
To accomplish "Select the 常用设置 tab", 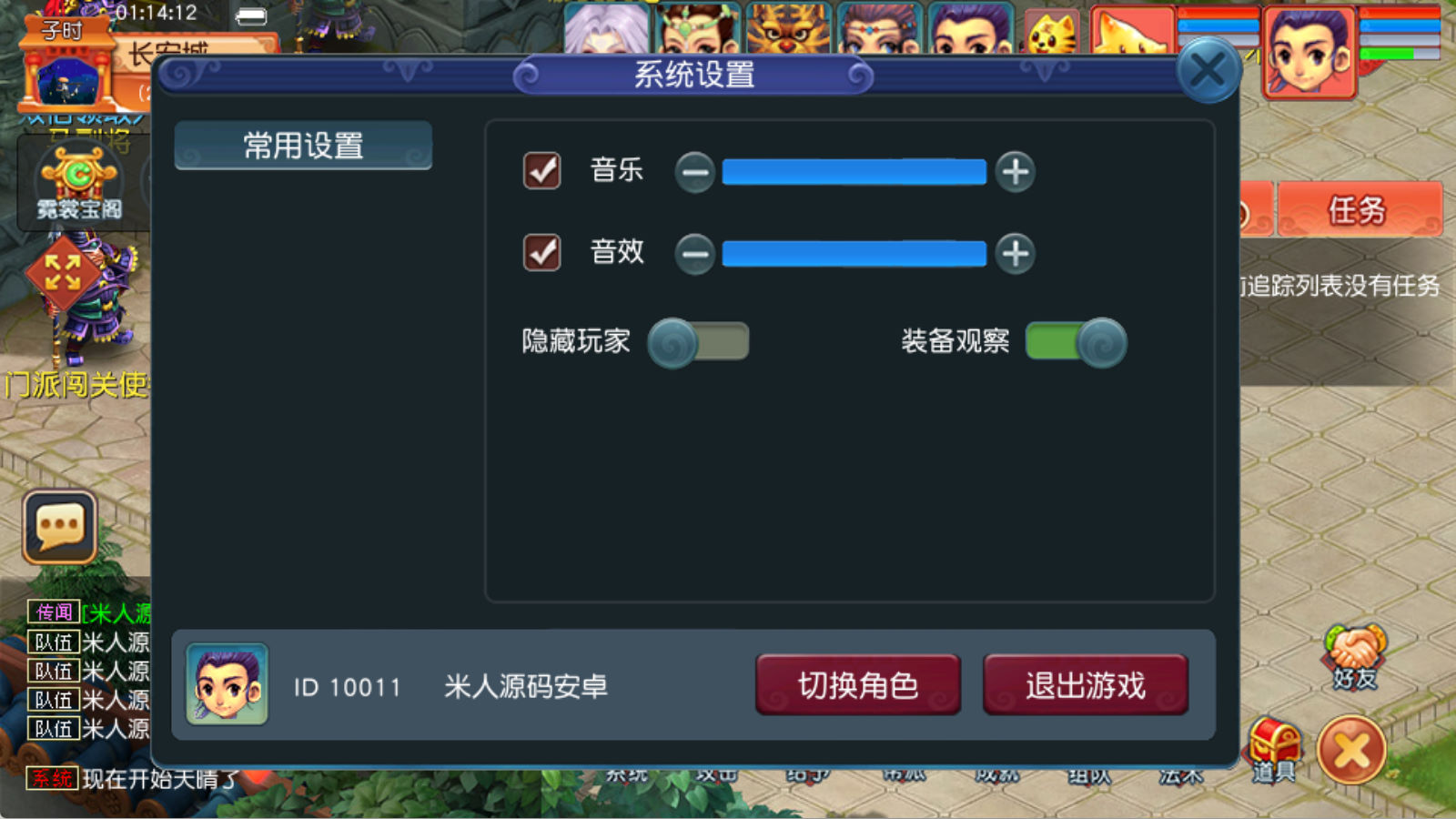I will [303, 146].
